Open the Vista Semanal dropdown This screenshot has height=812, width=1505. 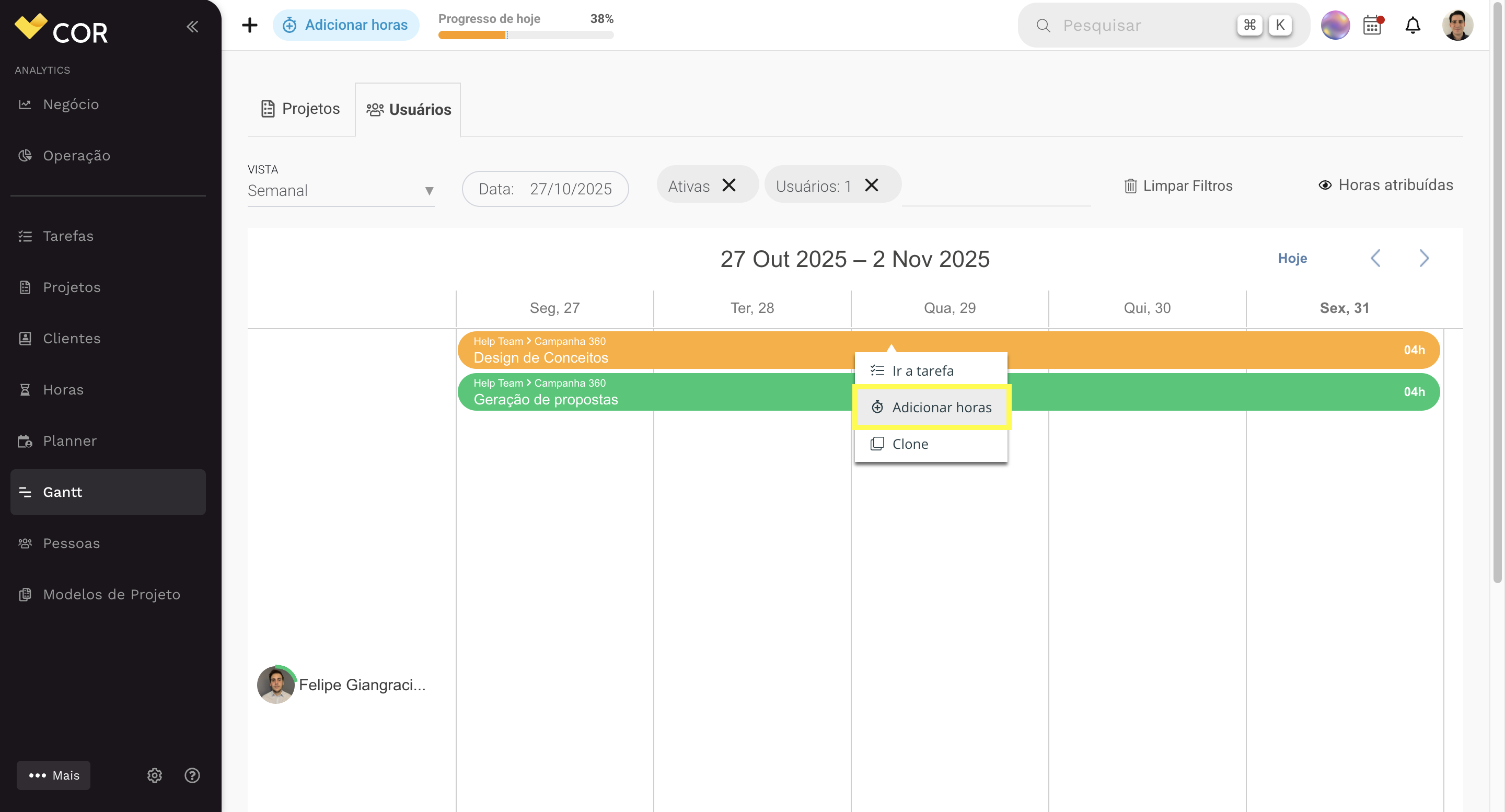341,191
